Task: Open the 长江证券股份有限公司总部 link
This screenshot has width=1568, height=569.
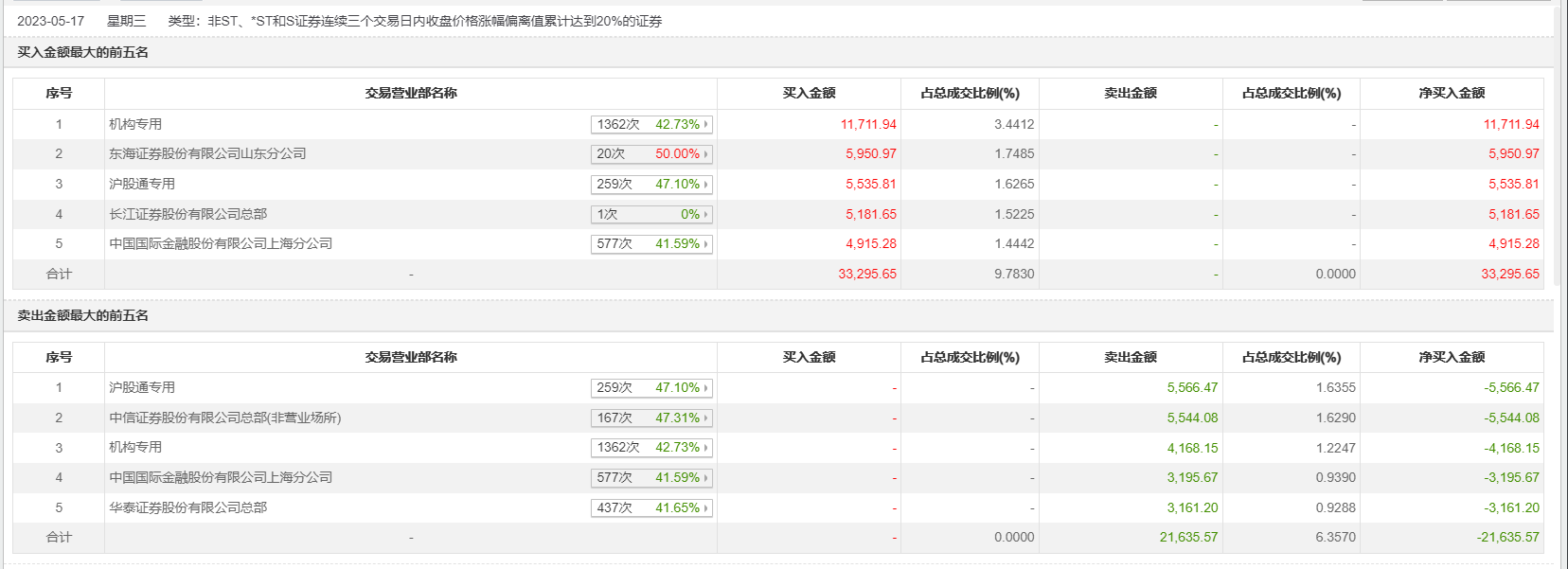Action: [x=187, y=214]
